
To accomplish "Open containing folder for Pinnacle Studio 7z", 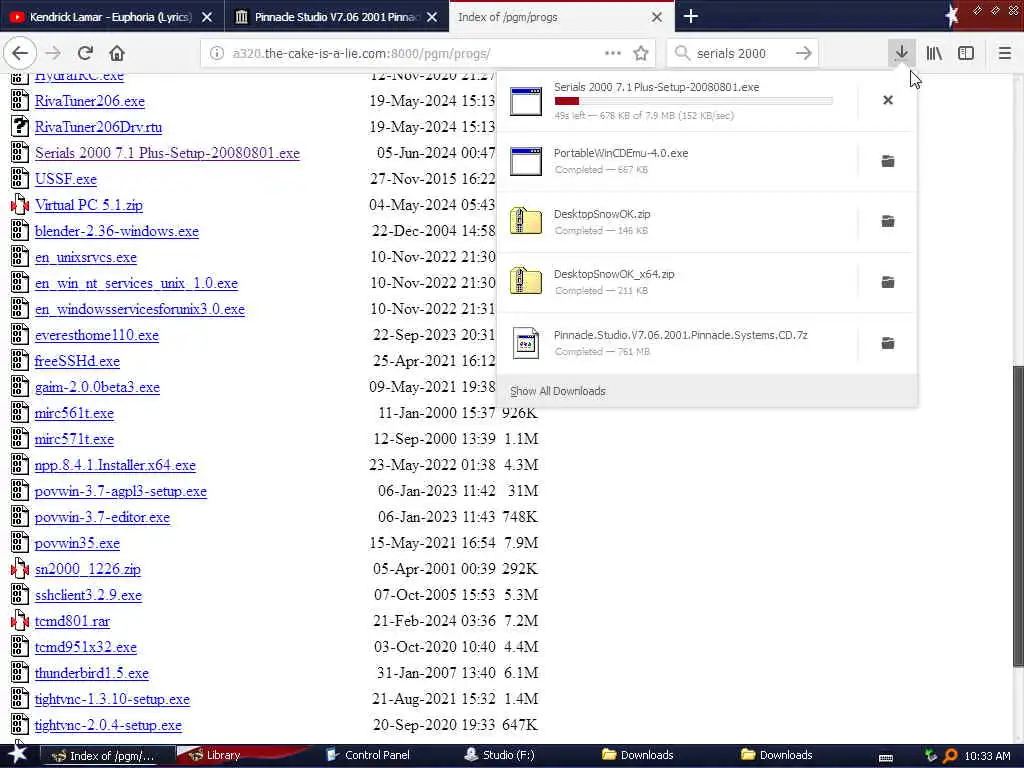I will click(888, 343).
